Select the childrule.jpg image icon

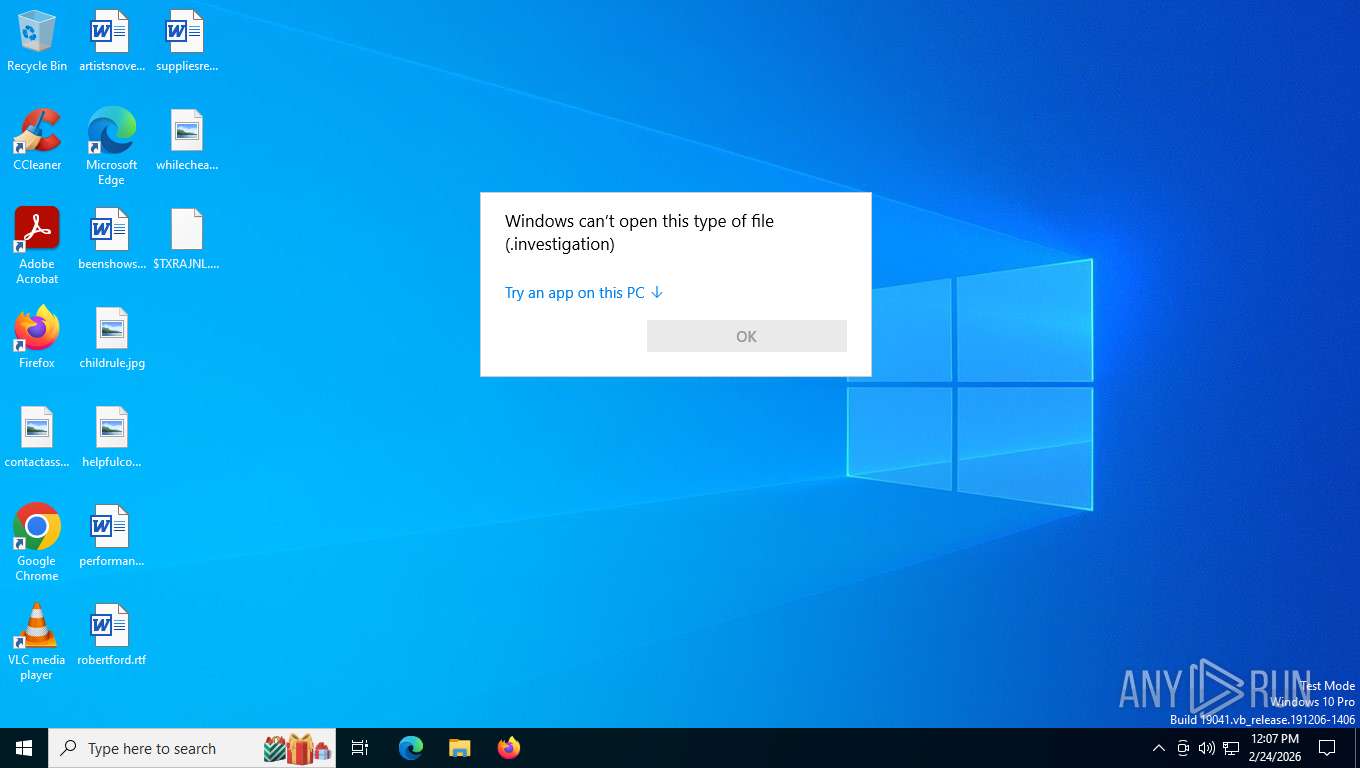coord(111,338)
